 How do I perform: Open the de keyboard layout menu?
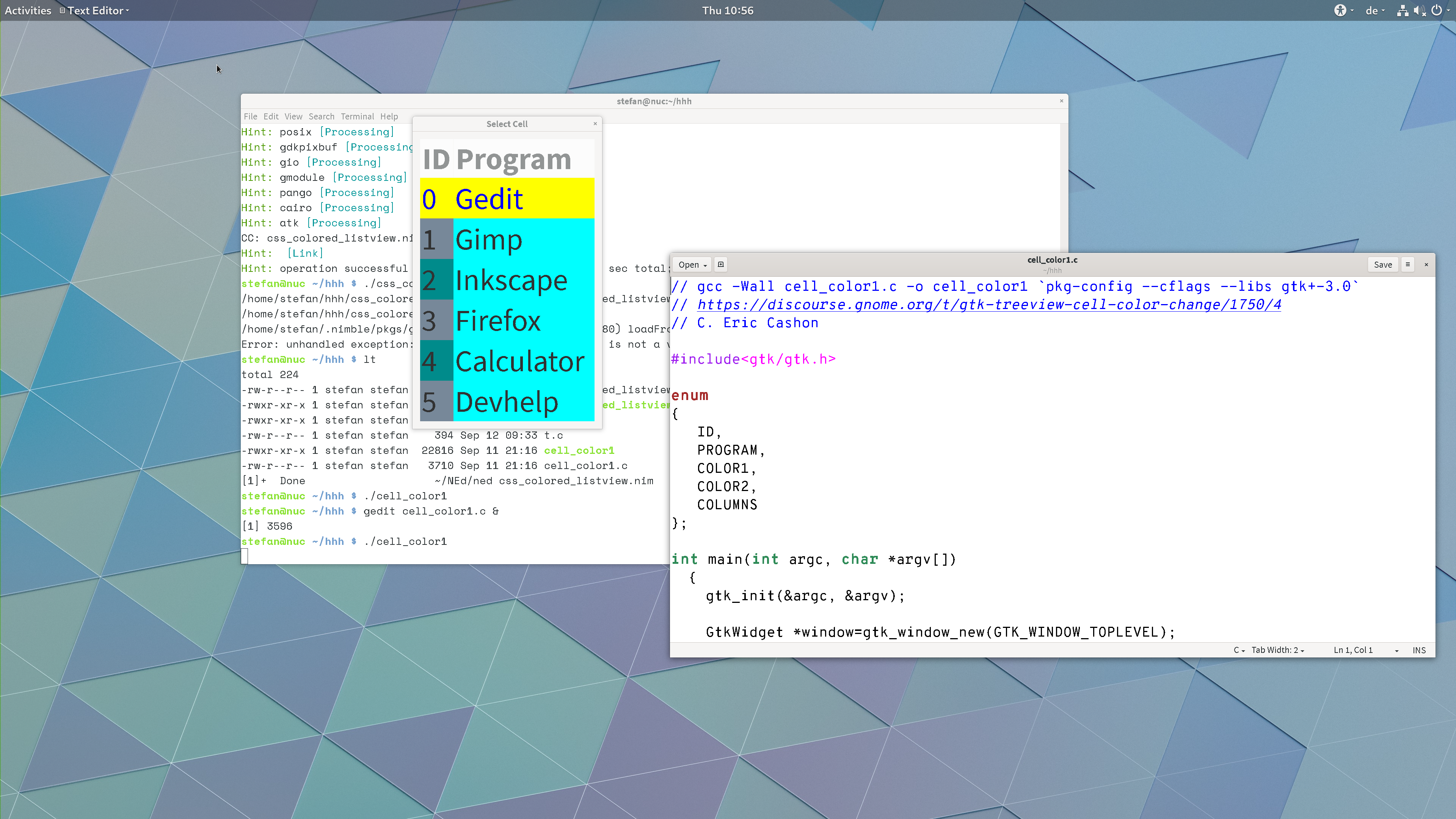1374,10
